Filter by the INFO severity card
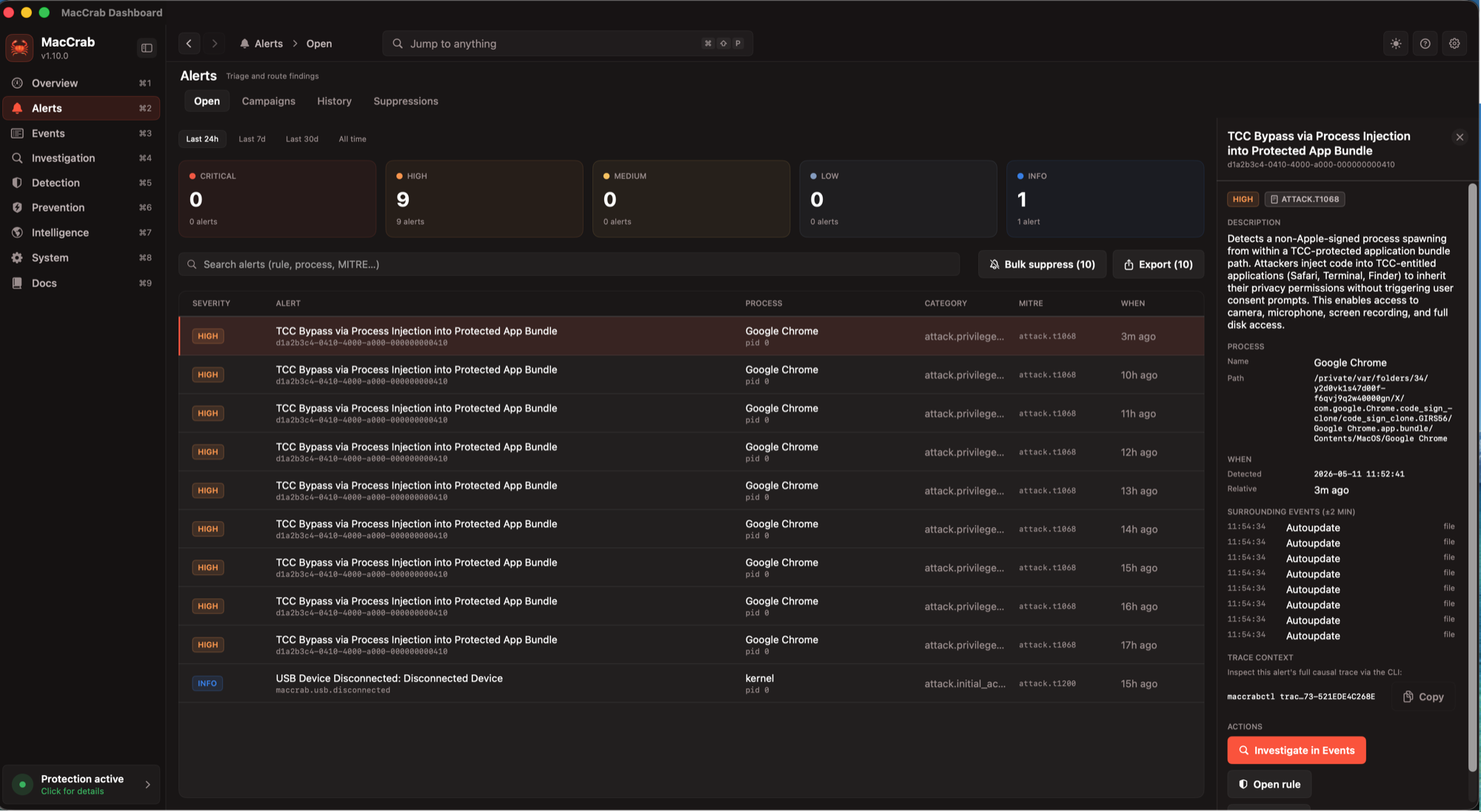 coord(1105,199)
